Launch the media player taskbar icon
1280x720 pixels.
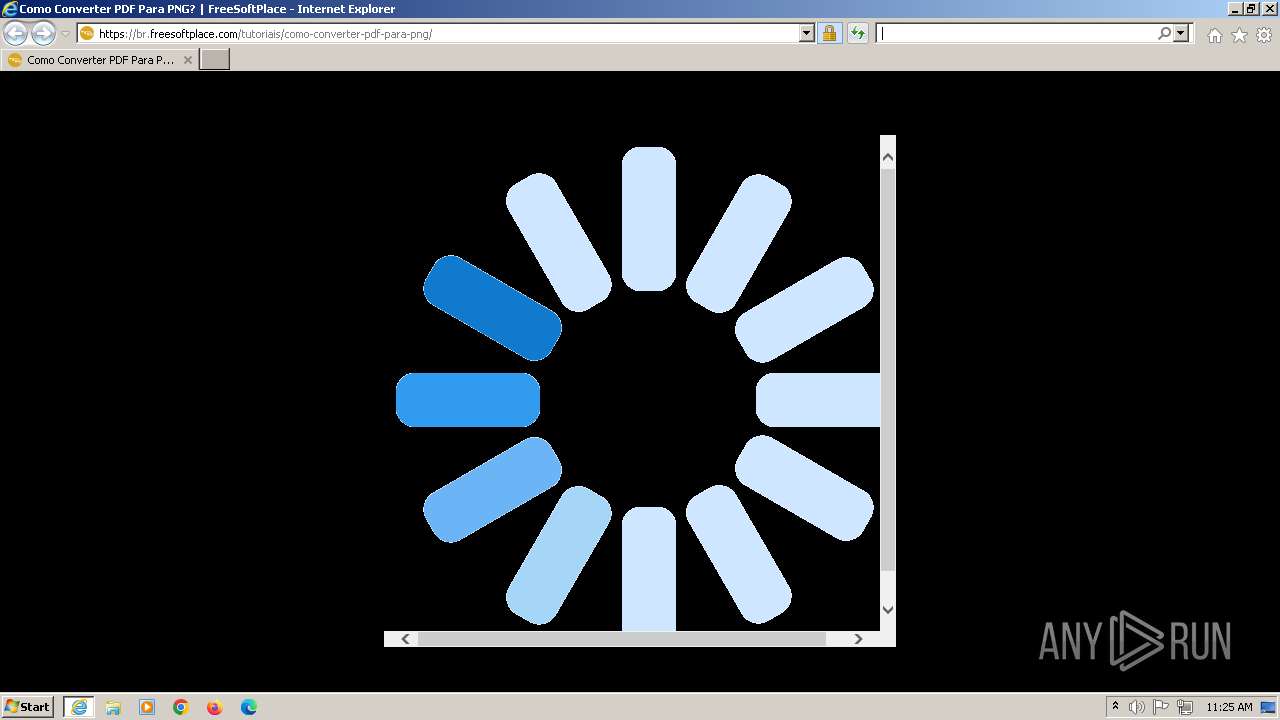(x=147, y=707)
